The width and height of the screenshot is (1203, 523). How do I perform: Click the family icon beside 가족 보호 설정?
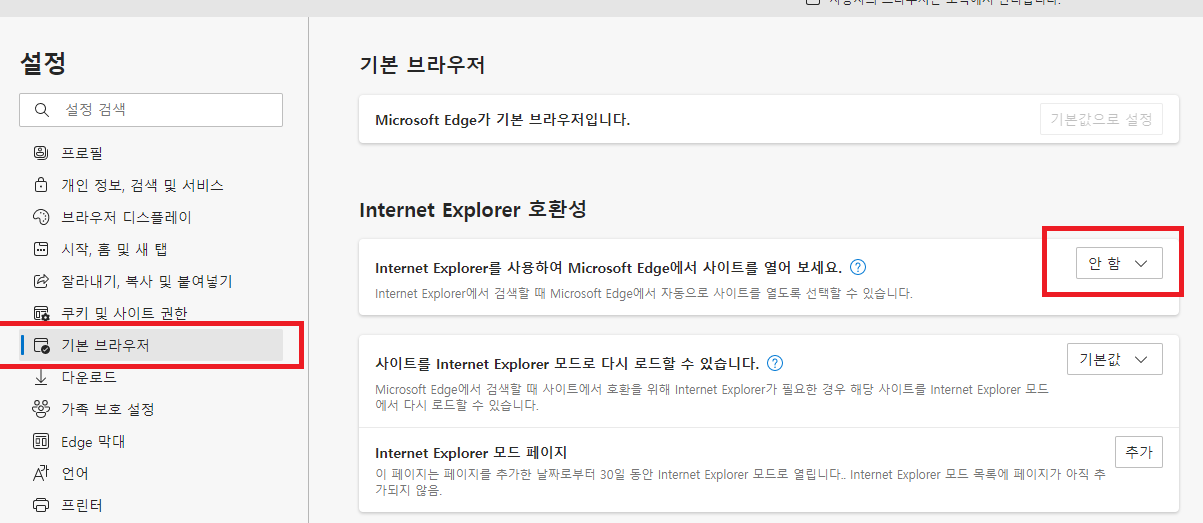point(41,409)
